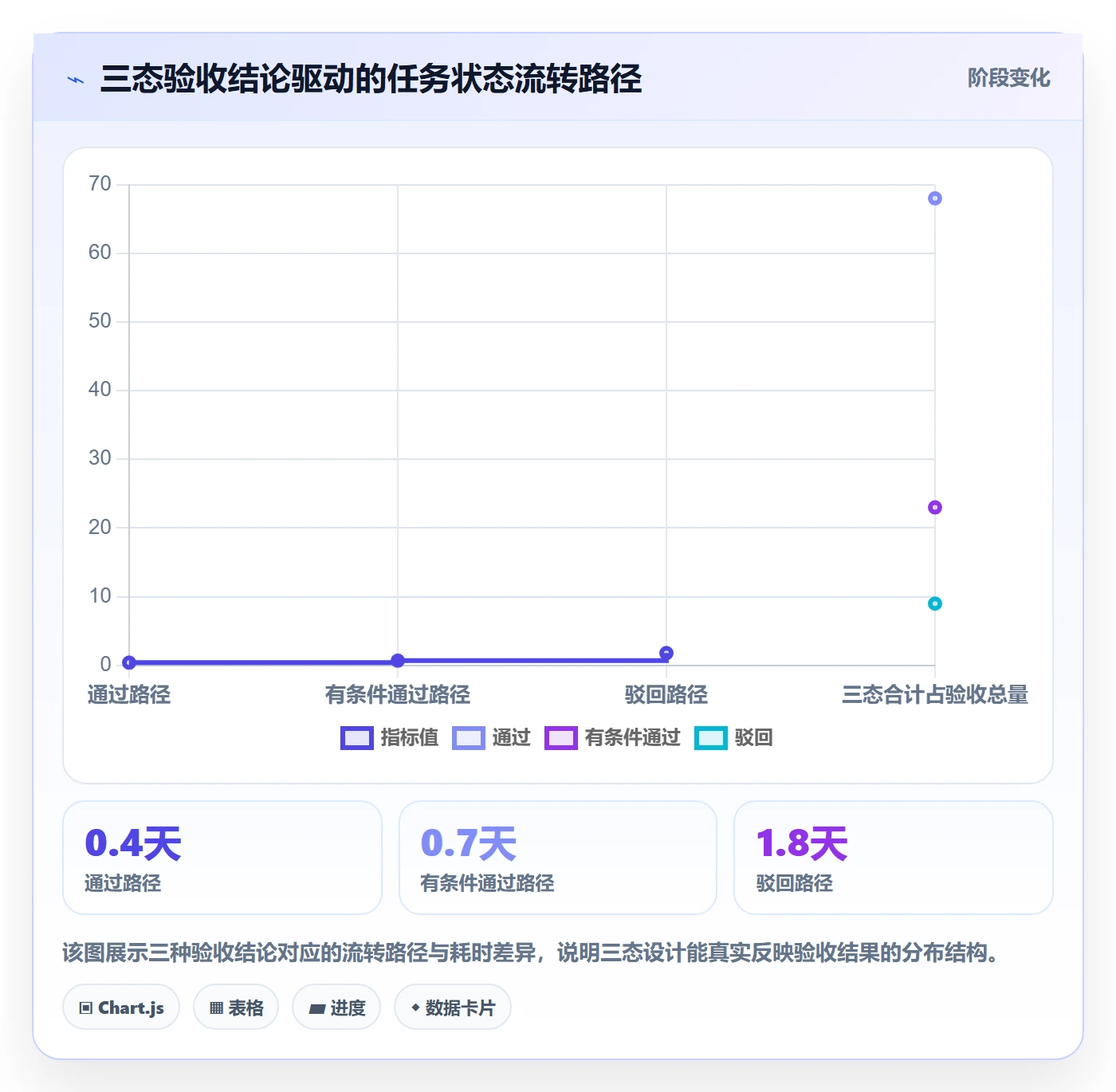
Task: Toggle the 指标值 legend swatch
Action: click(x=356, y=738)
